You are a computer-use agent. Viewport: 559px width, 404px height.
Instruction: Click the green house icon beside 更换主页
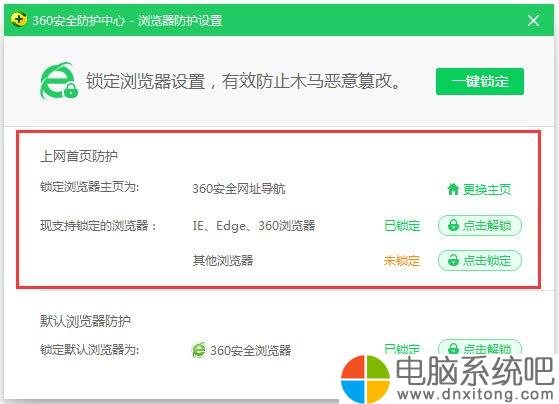tap(453, 189)
